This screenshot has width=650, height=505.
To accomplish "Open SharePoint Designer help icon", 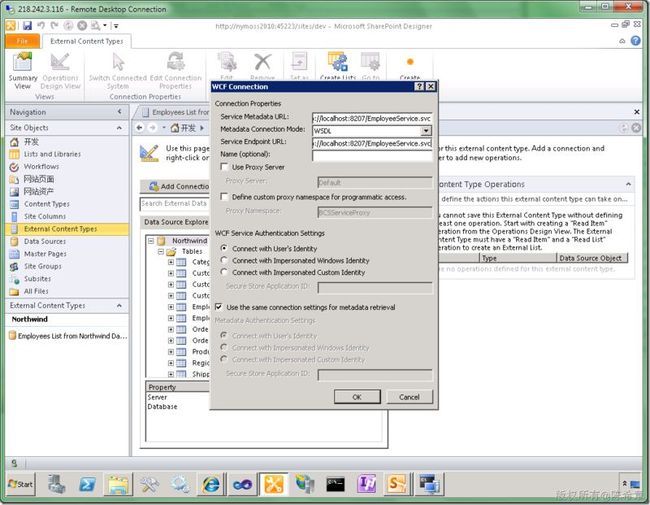I will [x=635, y=41].
